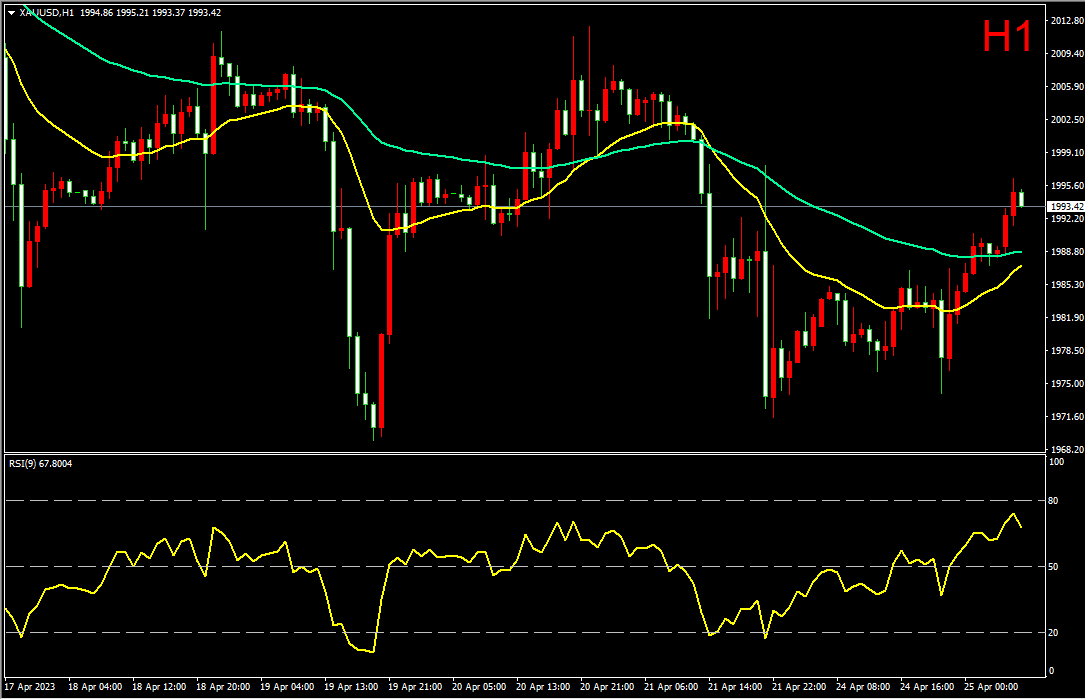
Task: Click the latest candle at the chart's right edge
Action: click(1021, 199)
